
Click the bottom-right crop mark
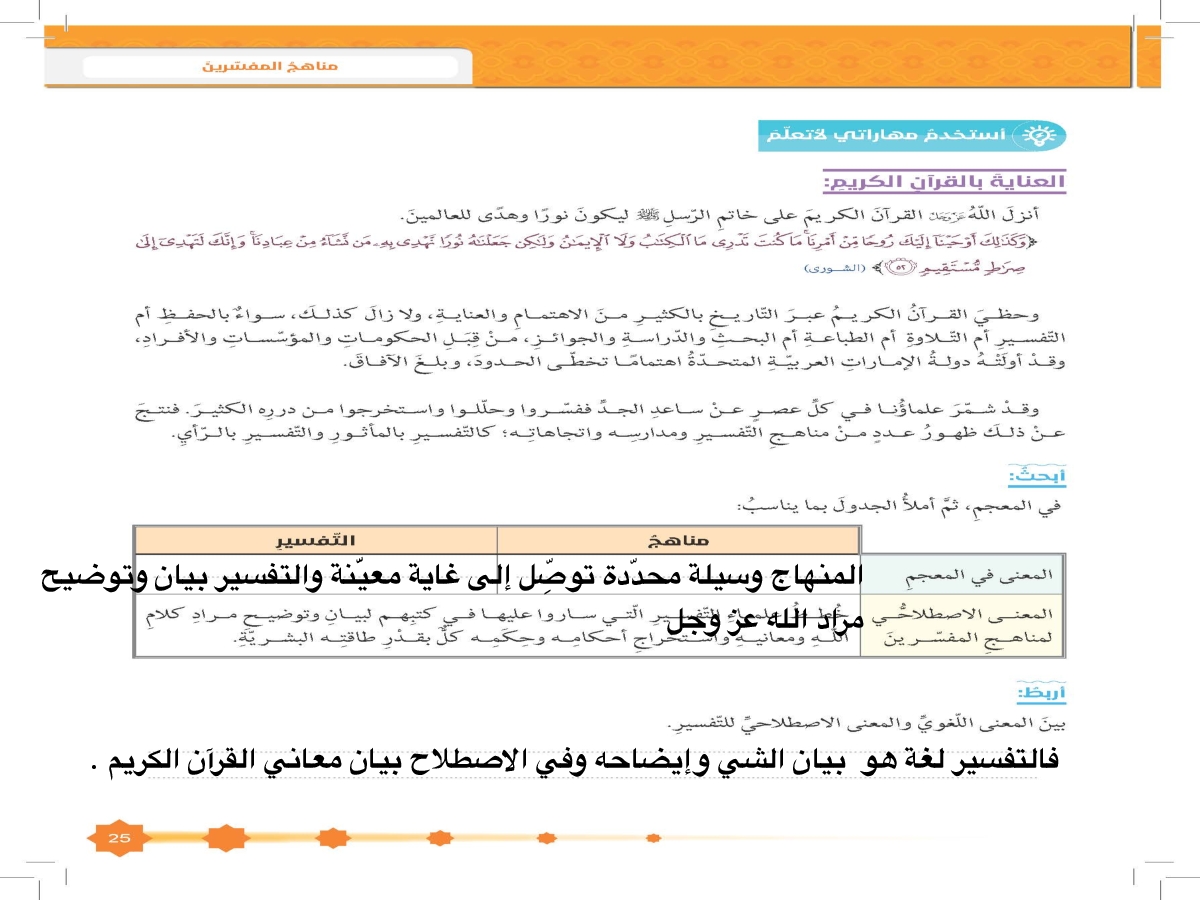(1150, 873)
